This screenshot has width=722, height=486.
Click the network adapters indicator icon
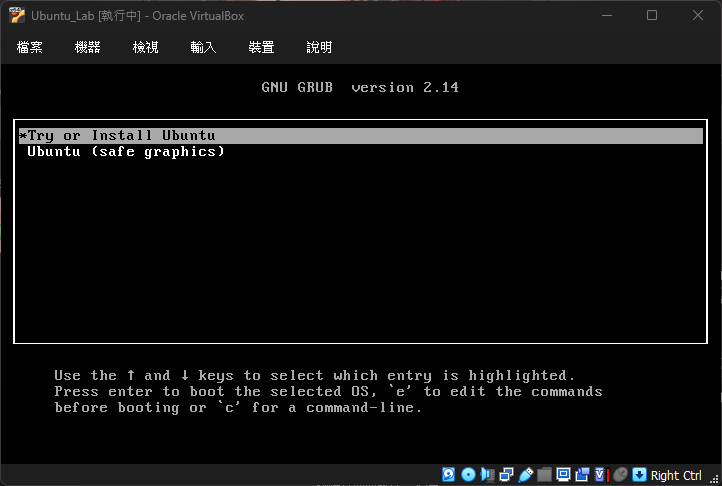point(507,474)
